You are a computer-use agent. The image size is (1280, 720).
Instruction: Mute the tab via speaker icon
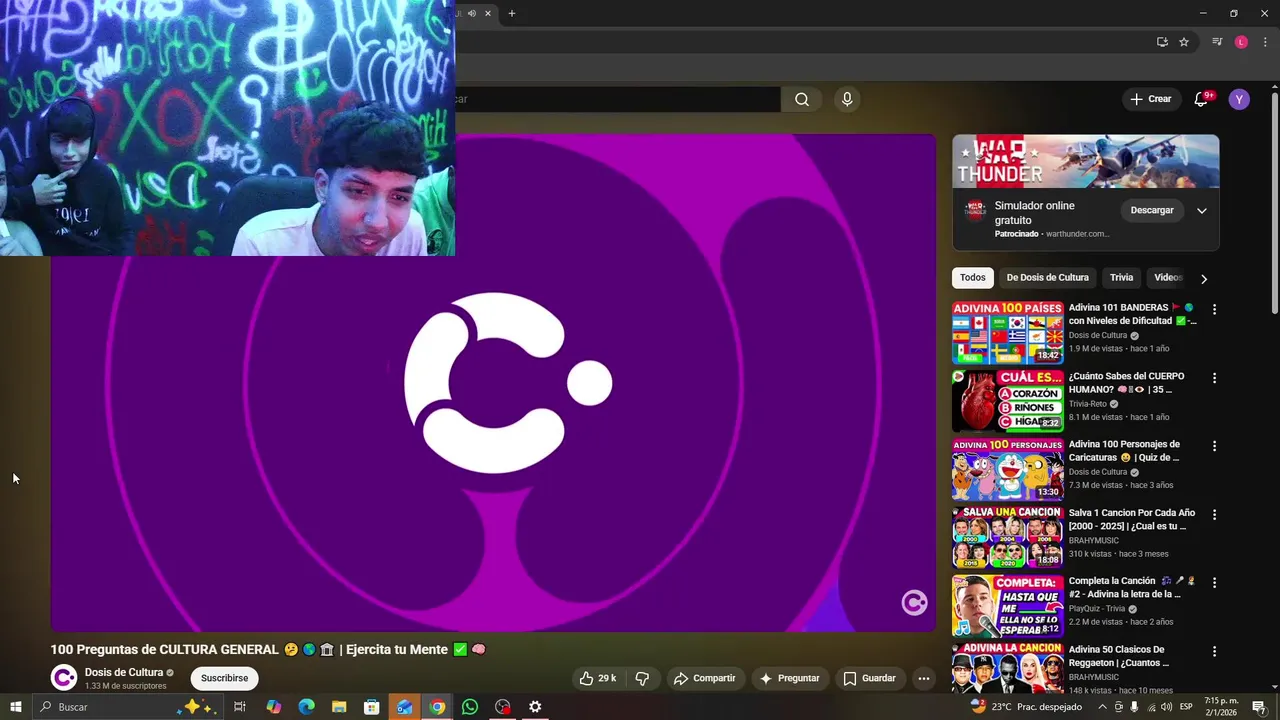tap(472, 13)
